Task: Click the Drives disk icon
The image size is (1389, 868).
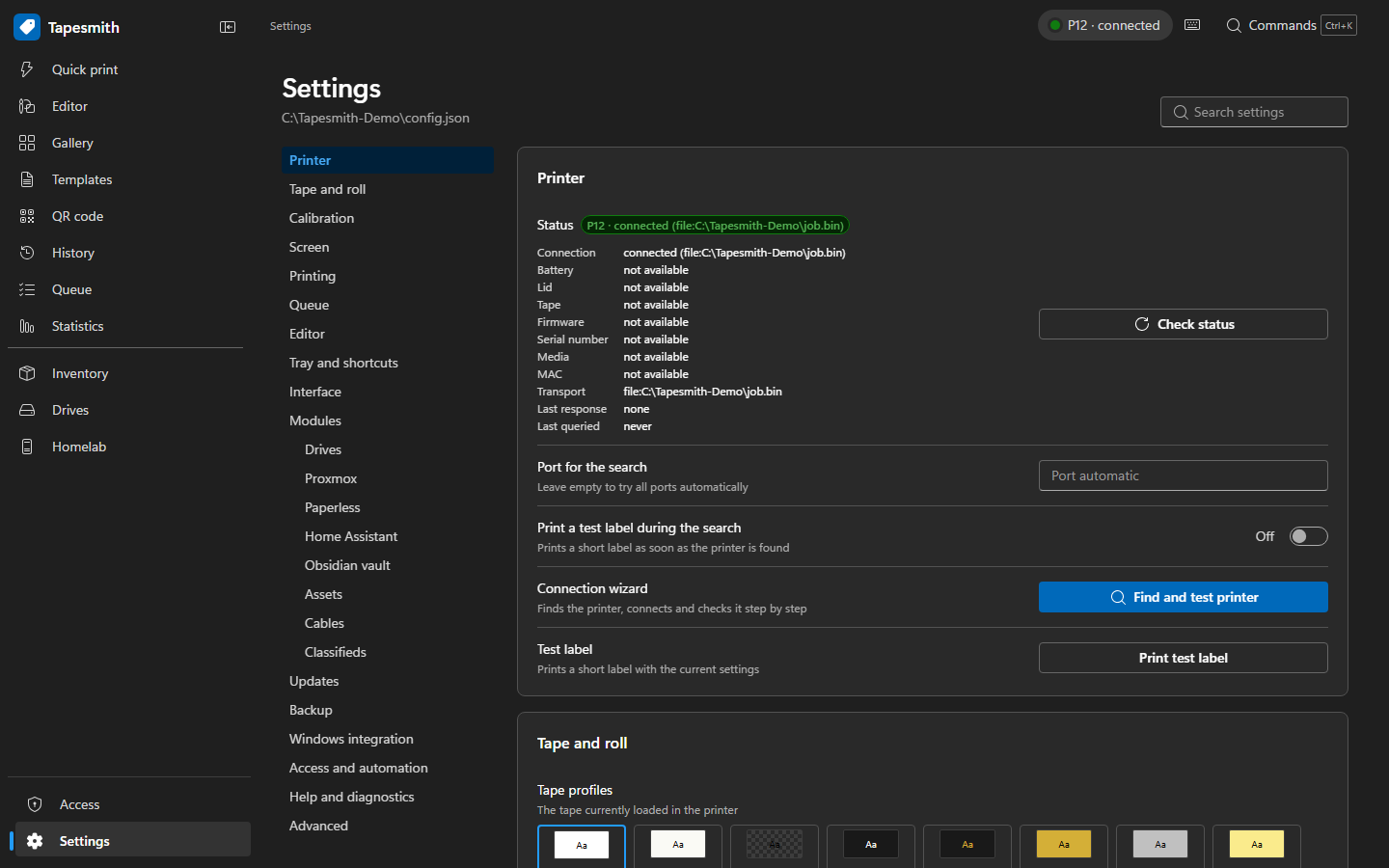Action: pos(27,410)
